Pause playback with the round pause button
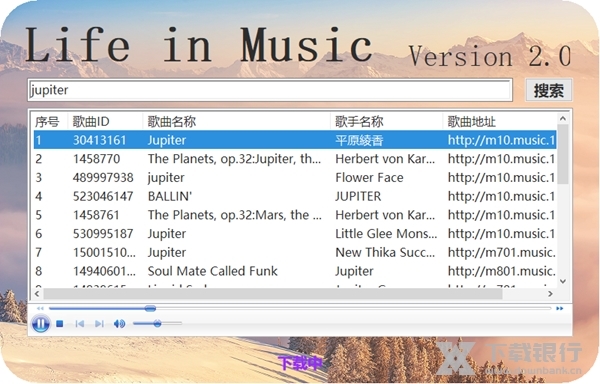This screenshot has height=384, width=600. click(41, 324)
